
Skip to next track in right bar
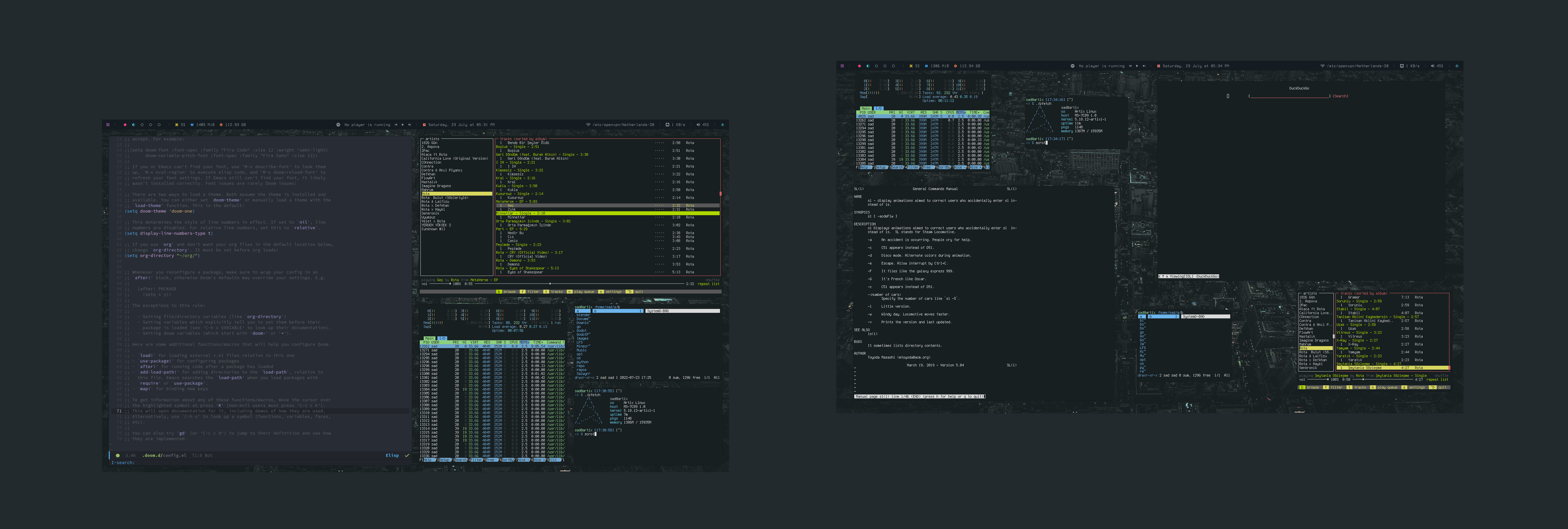1144,66
